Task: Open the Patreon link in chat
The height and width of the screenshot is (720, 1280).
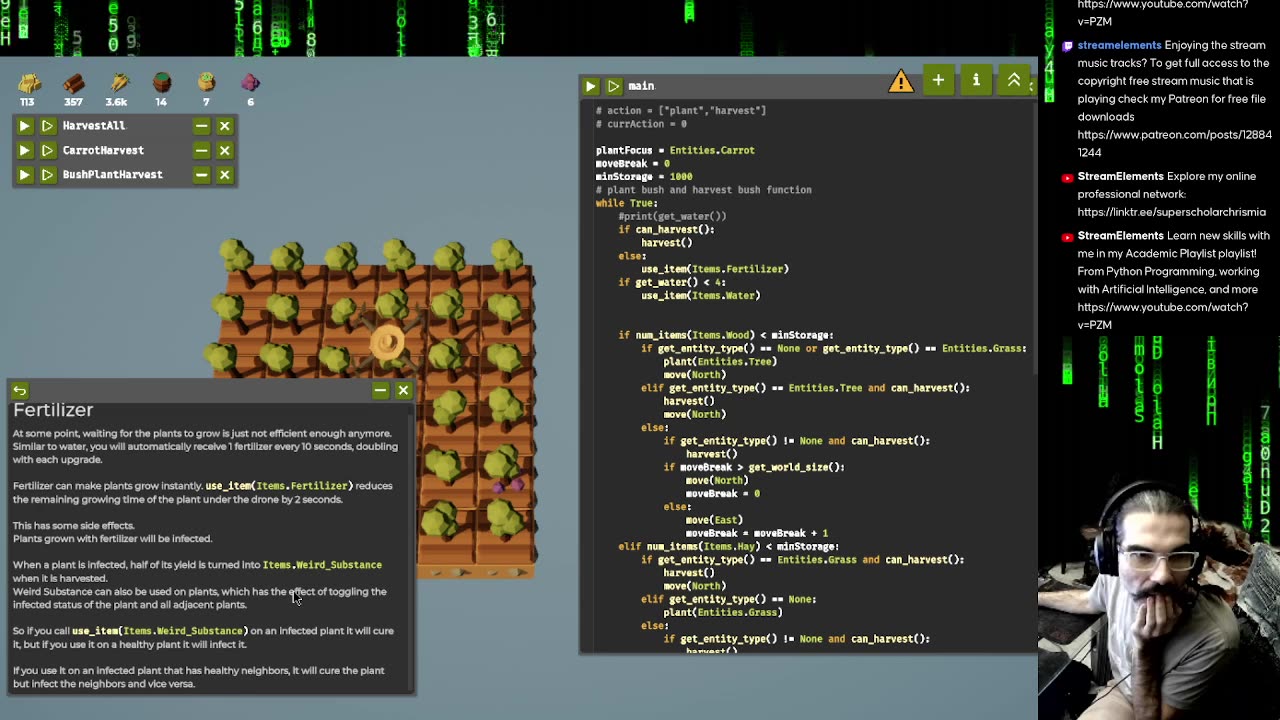Action: click(1174, 143)
